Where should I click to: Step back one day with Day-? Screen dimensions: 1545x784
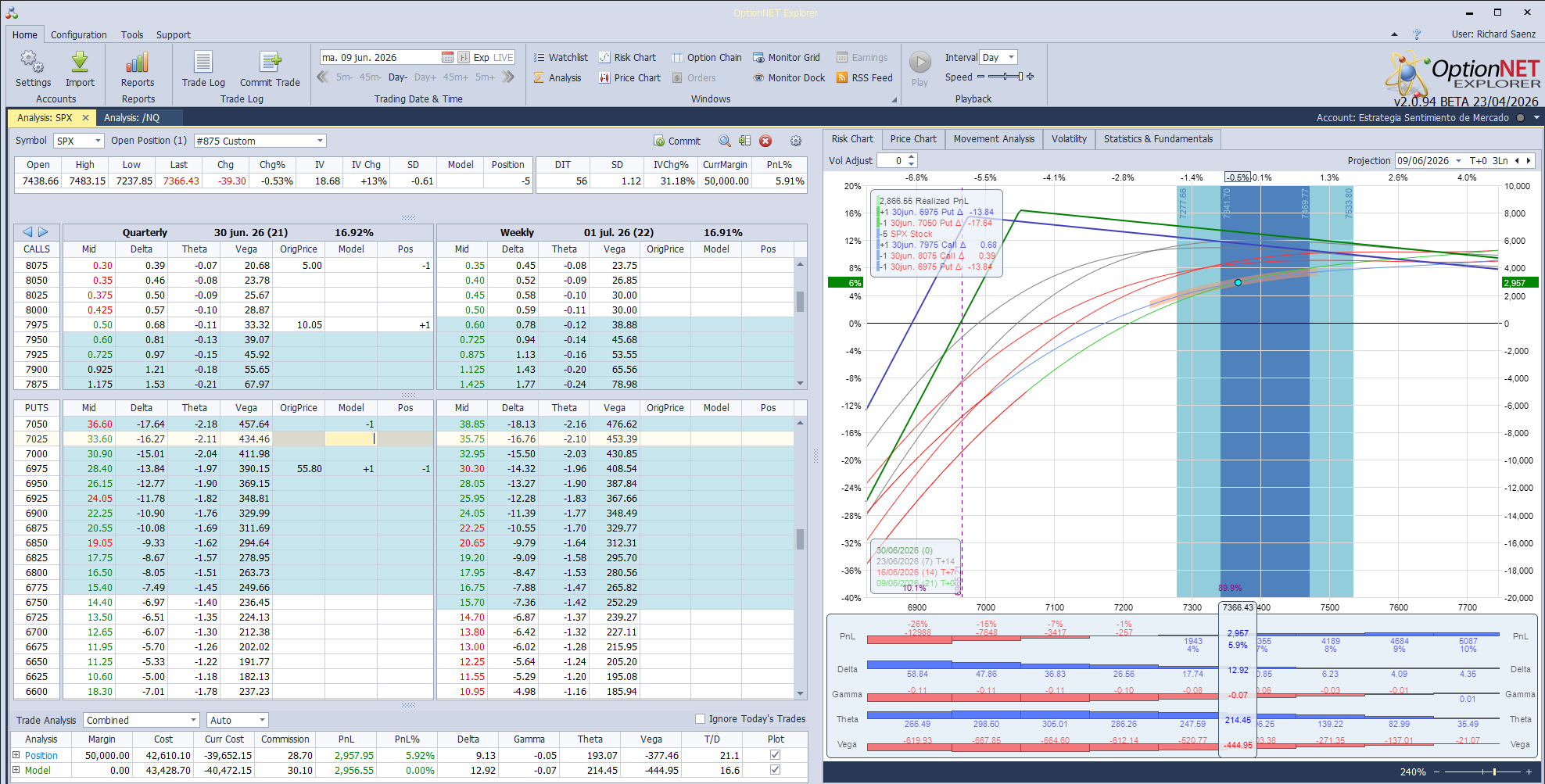click(398, 77)
